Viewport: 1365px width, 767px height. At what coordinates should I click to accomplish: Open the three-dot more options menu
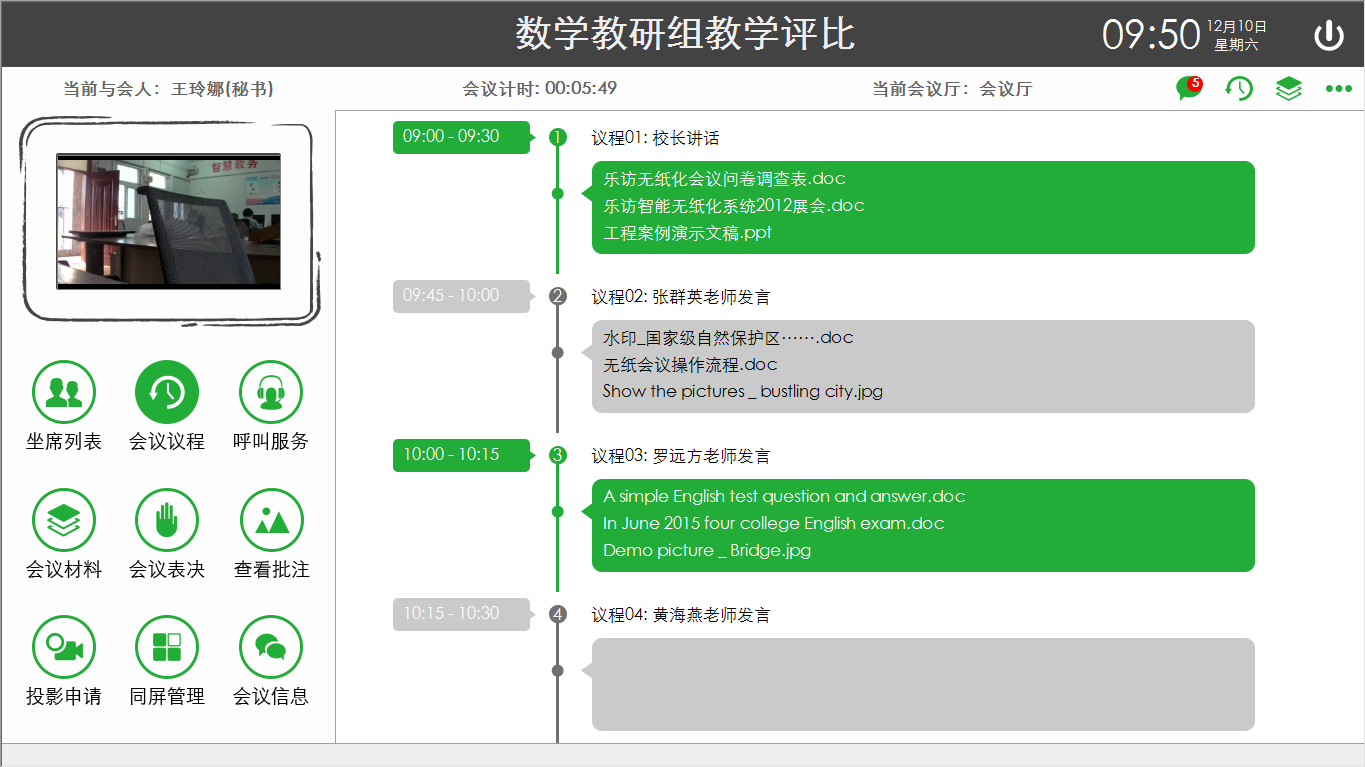click(1339, 89)
